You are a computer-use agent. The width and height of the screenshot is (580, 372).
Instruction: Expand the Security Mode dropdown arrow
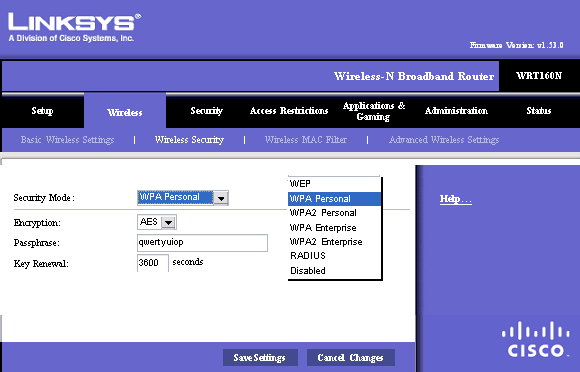221,198
